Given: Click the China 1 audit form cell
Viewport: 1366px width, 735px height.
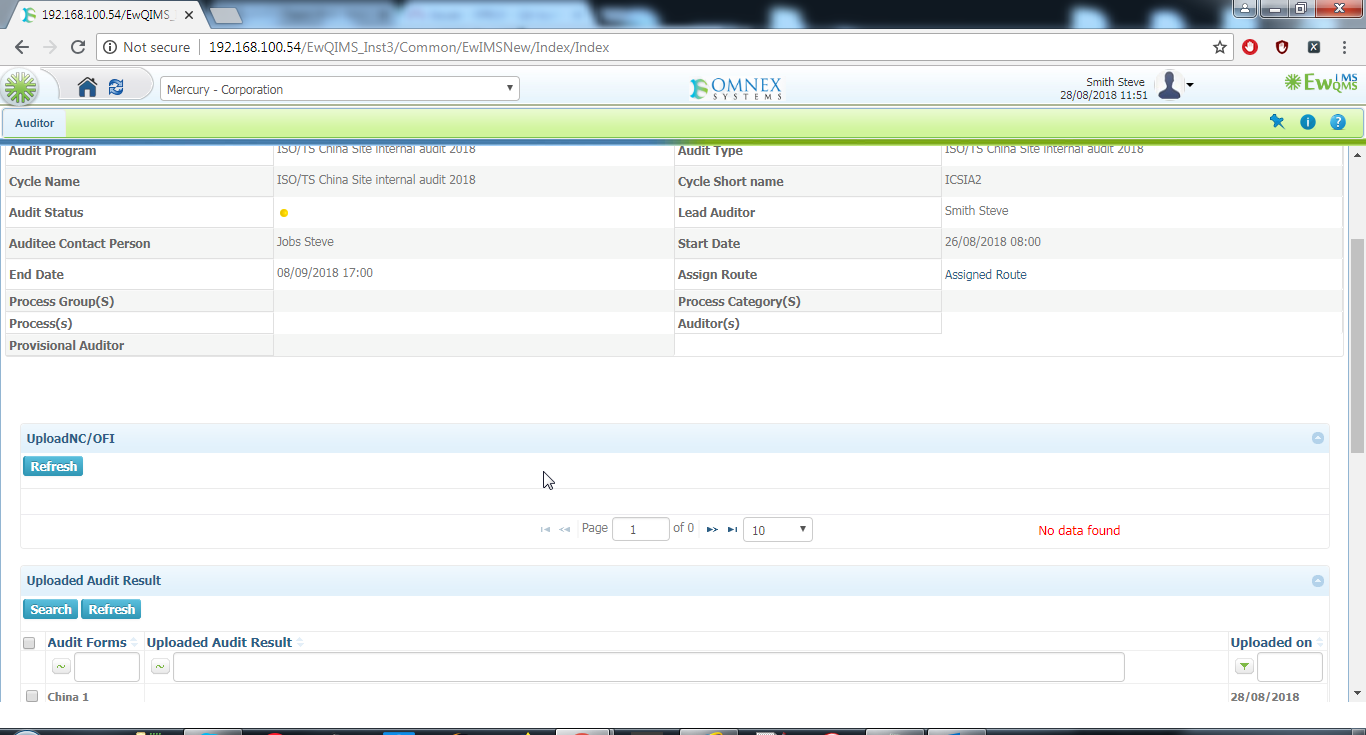Looking at the screenshot, I should pos(68,697).
